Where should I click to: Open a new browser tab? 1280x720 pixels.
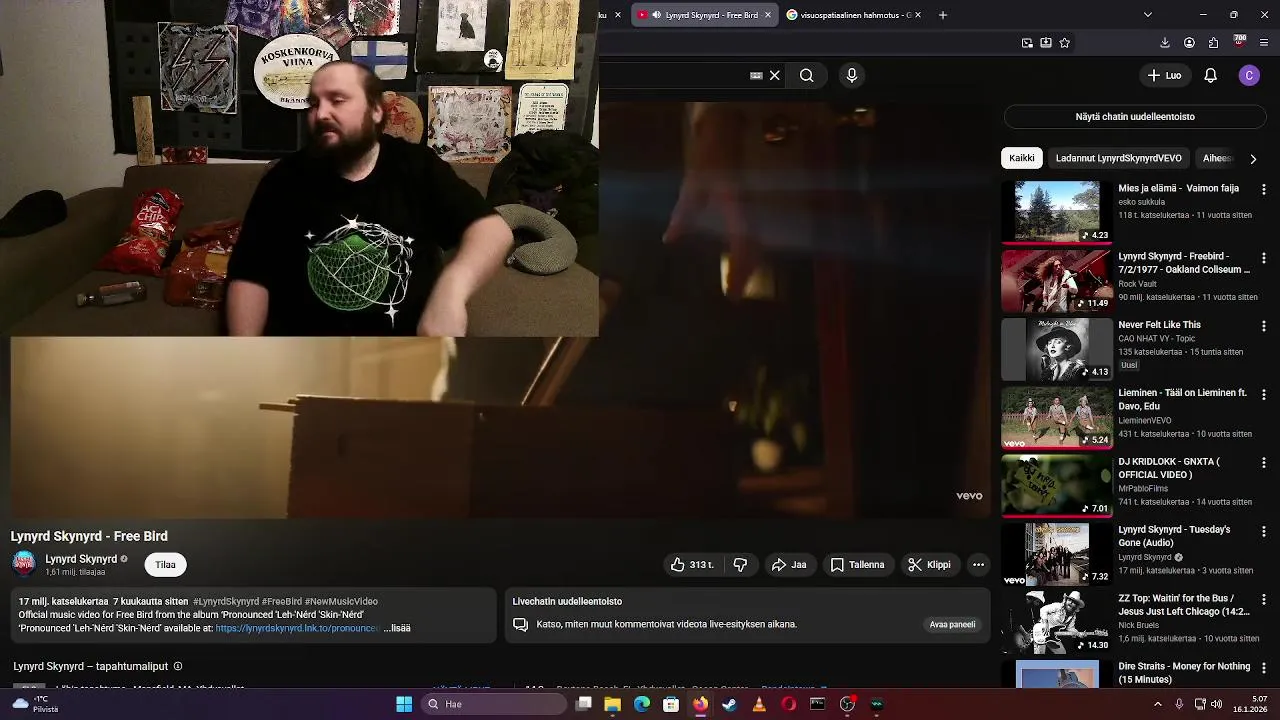[942, 15]
